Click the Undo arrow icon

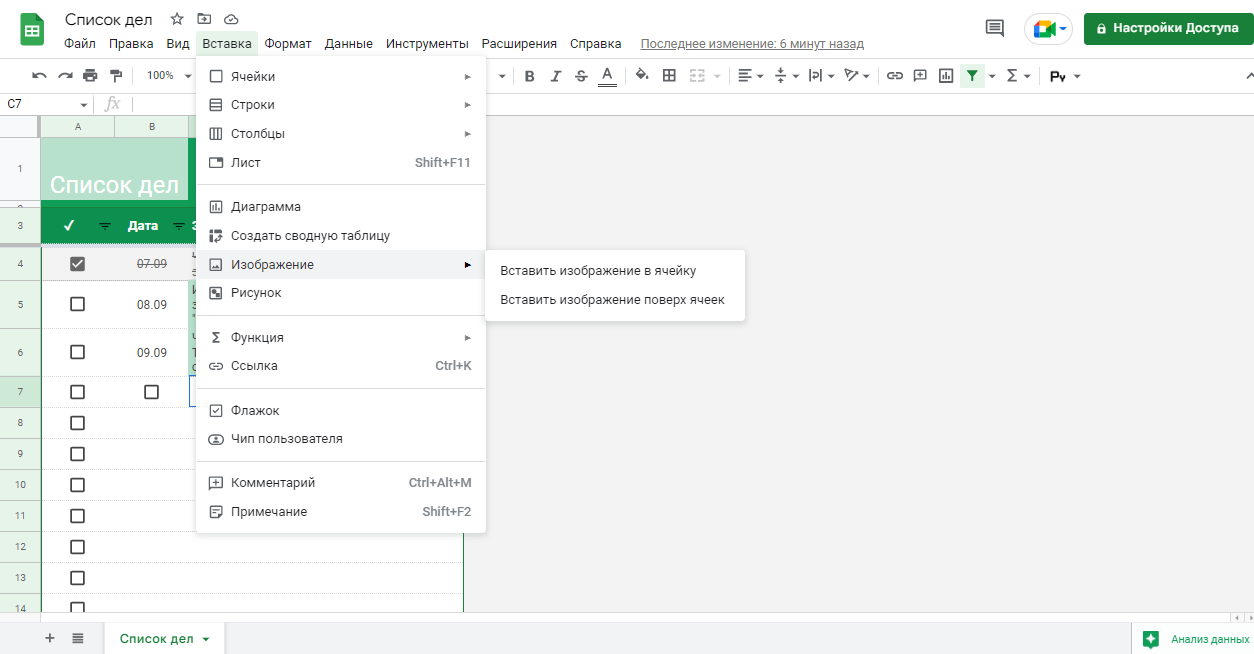pos(39,76)
